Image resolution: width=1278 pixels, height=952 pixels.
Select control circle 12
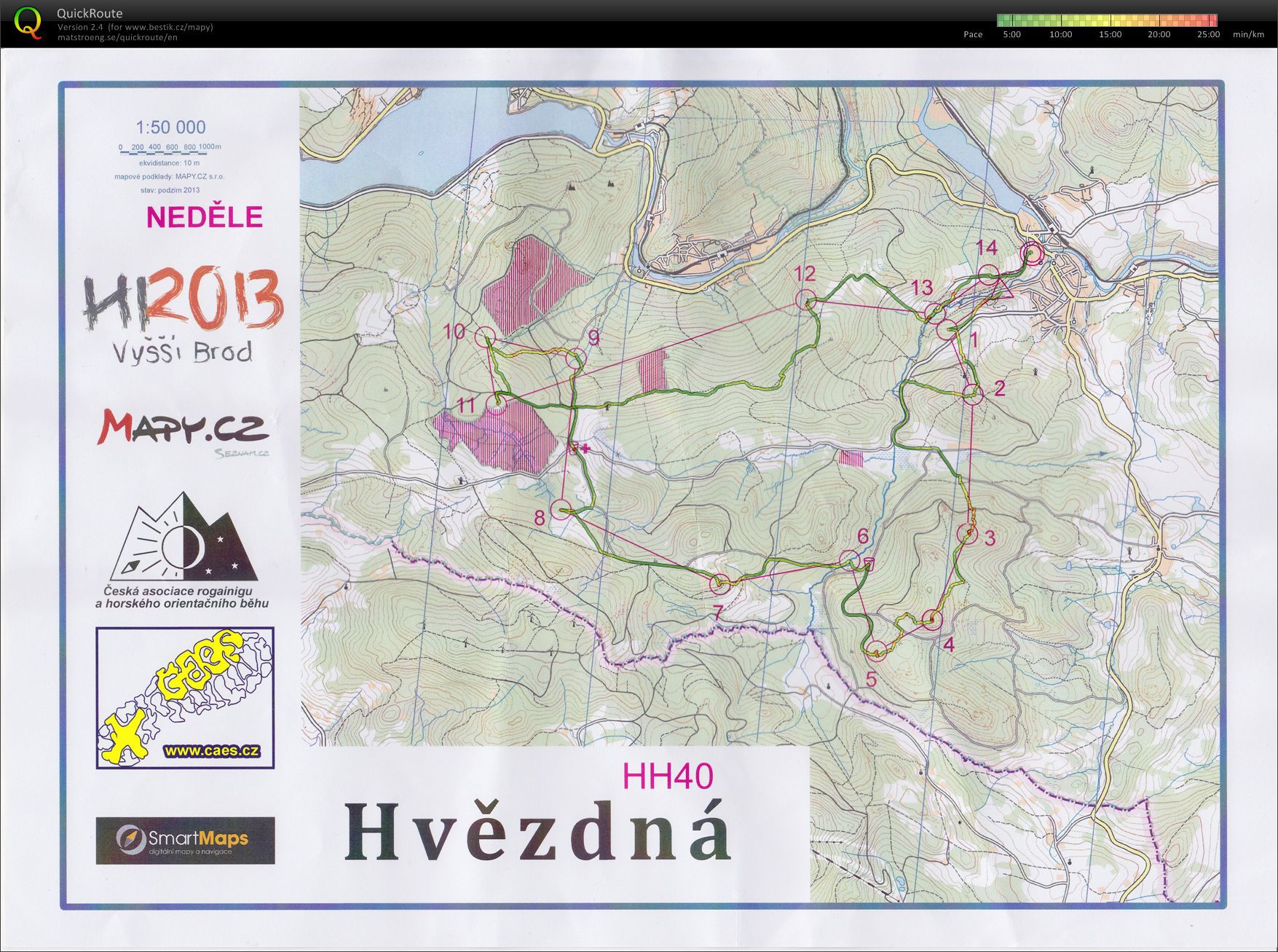805,299
